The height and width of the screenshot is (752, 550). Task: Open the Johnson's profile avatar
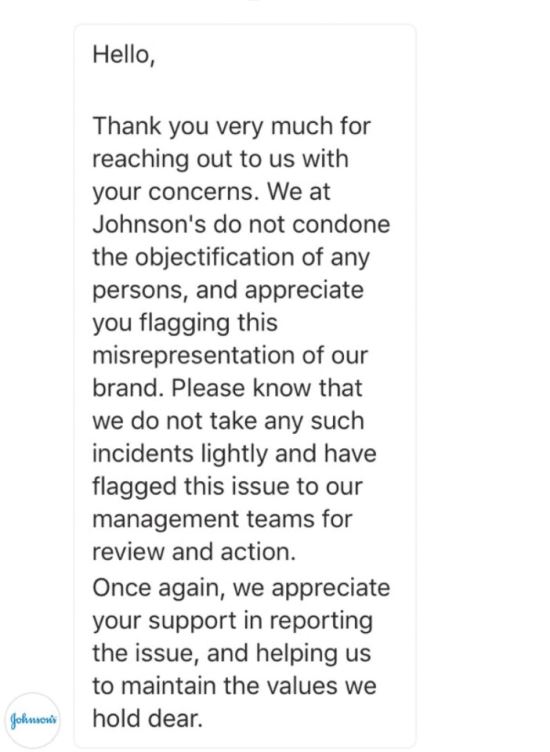(x=32, y=719)
